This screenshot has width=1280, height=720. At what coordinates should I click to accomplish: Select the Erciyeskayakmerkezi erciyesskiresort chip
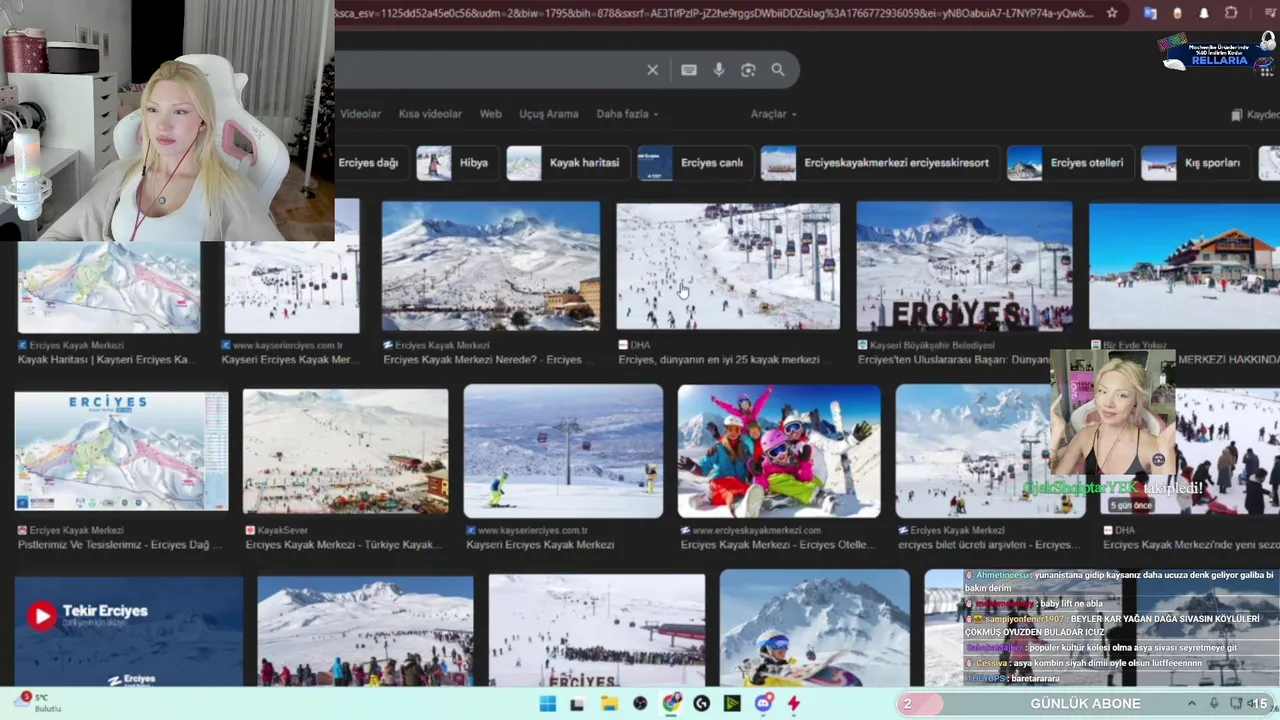879,163
